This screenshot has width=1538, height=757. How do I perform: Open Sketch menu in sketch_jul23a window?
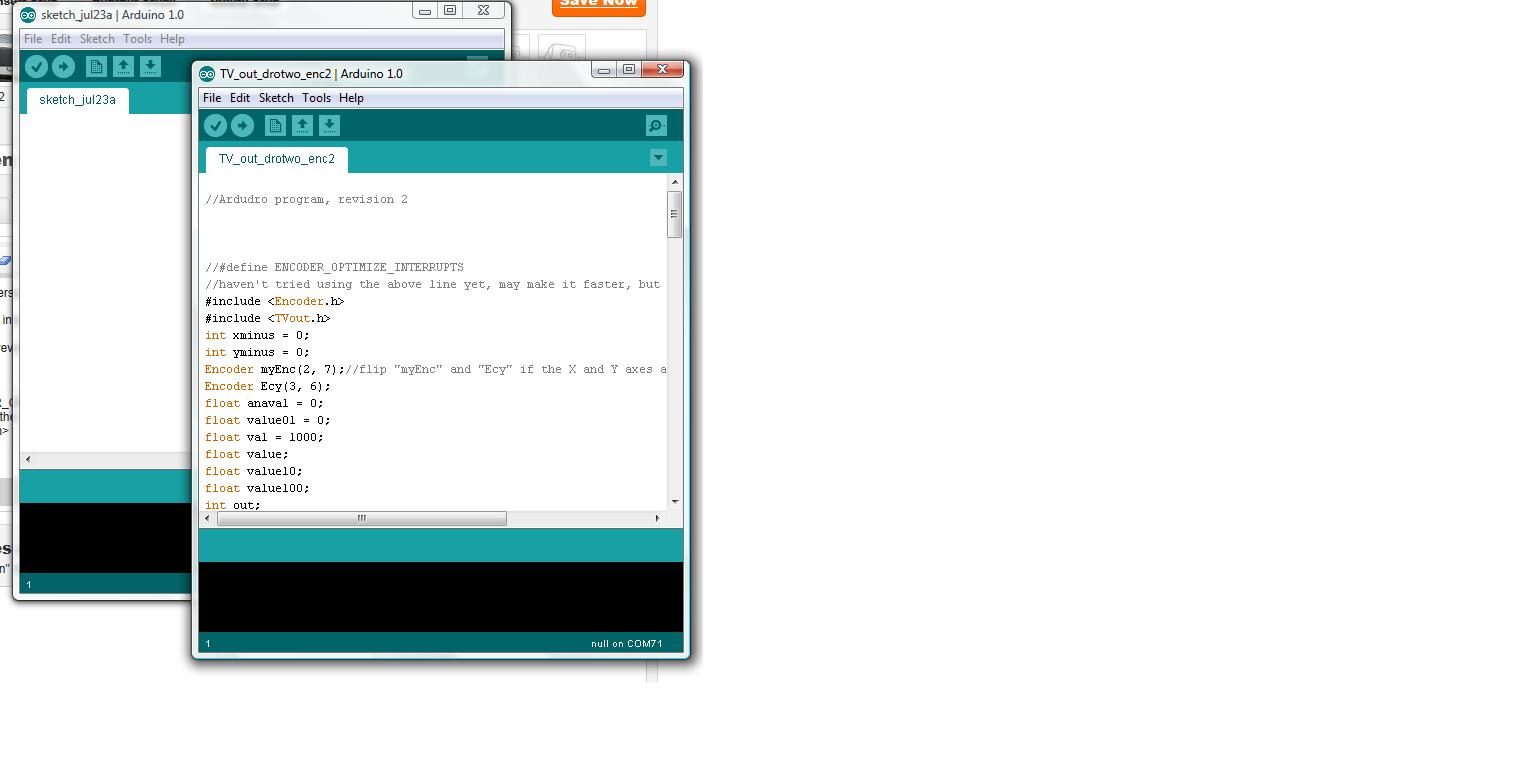pyautogui.click(x=97, y=39)
